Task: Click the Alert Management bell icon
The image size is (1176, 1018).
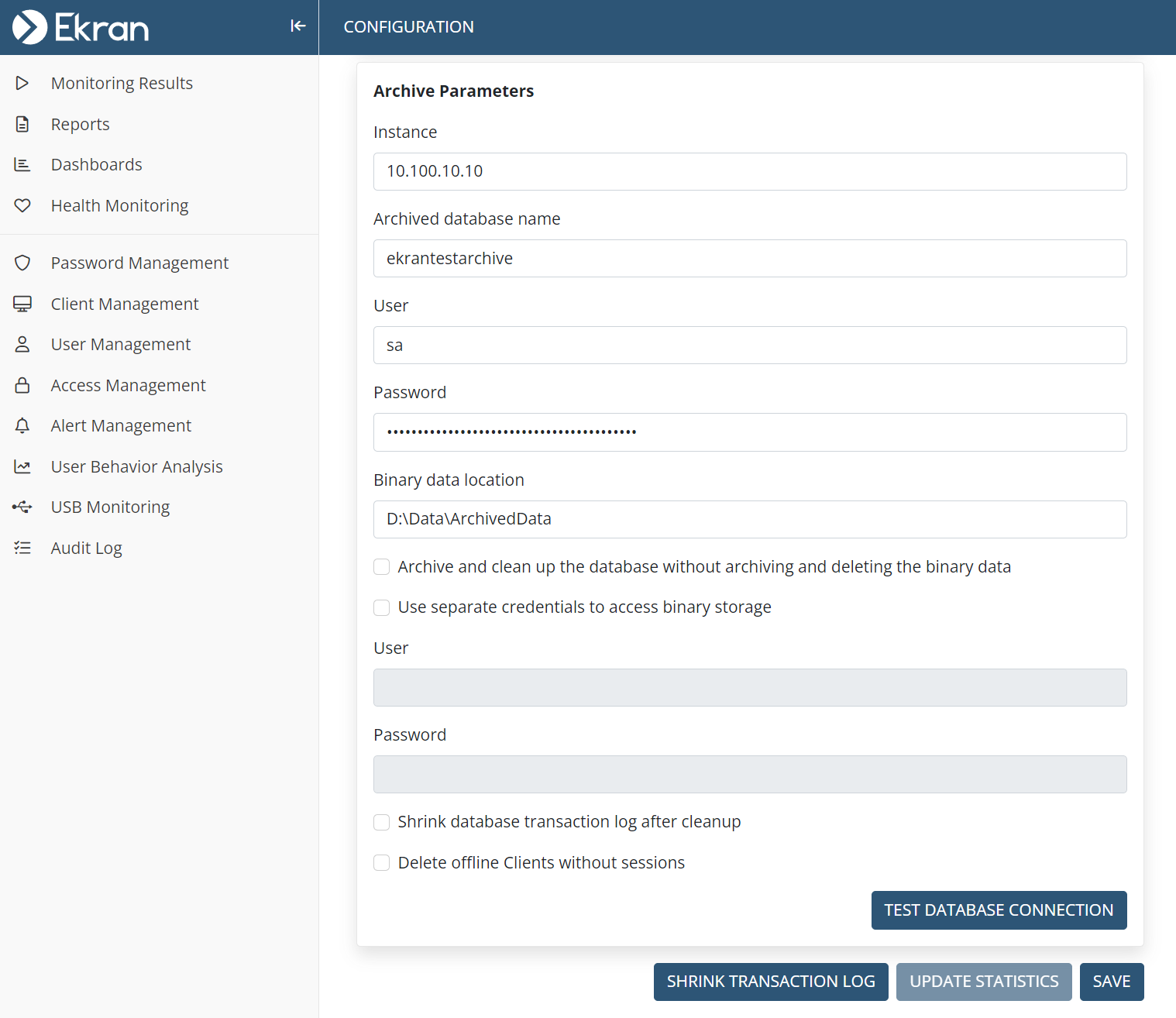Action: click(22, 426)
